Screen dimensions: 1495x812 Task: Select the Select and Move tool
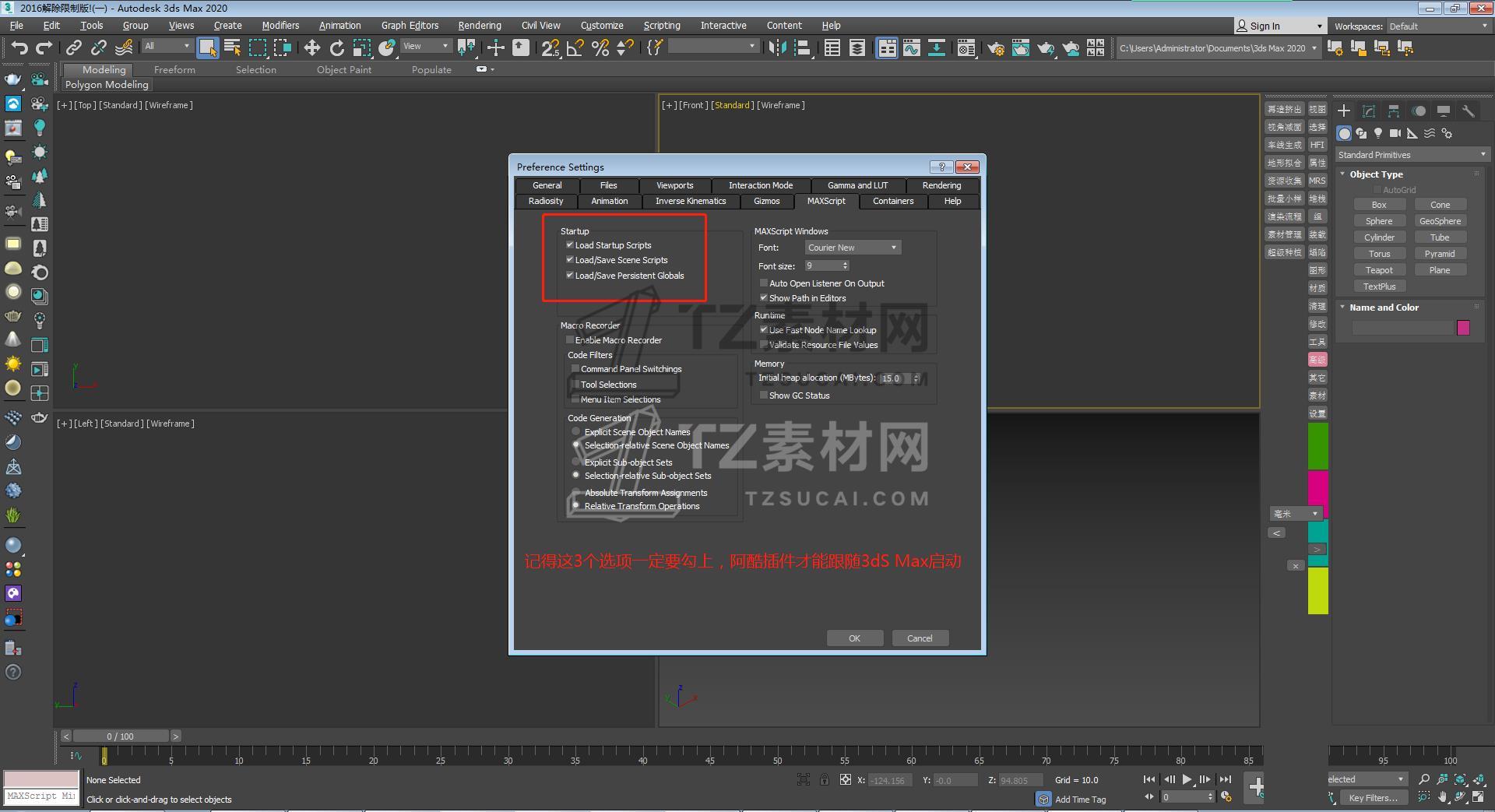click(x=311, y=48)
